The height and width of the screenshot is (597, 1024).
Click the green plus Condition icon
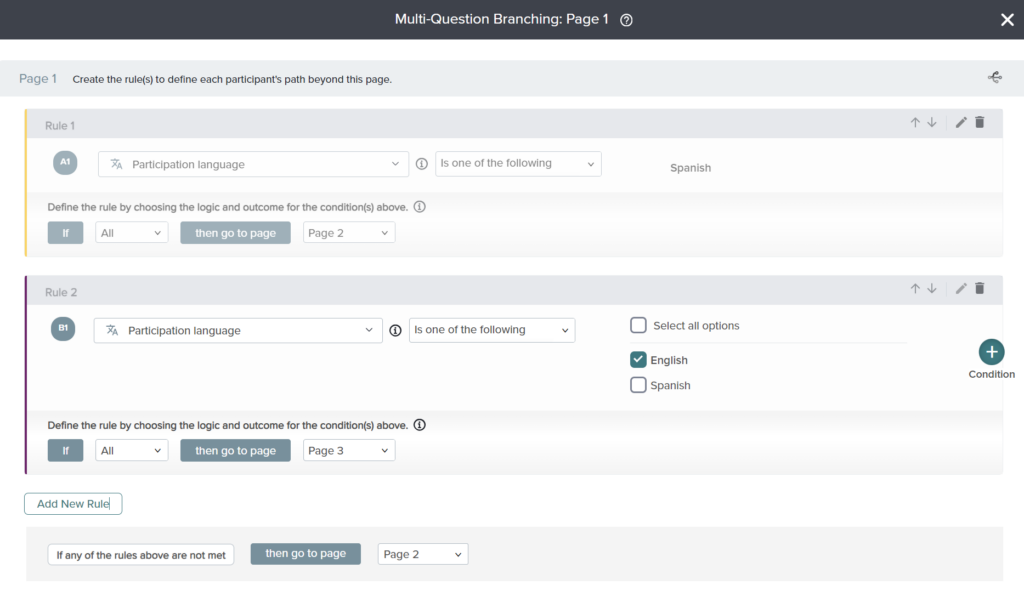click(x=991, y=352)
